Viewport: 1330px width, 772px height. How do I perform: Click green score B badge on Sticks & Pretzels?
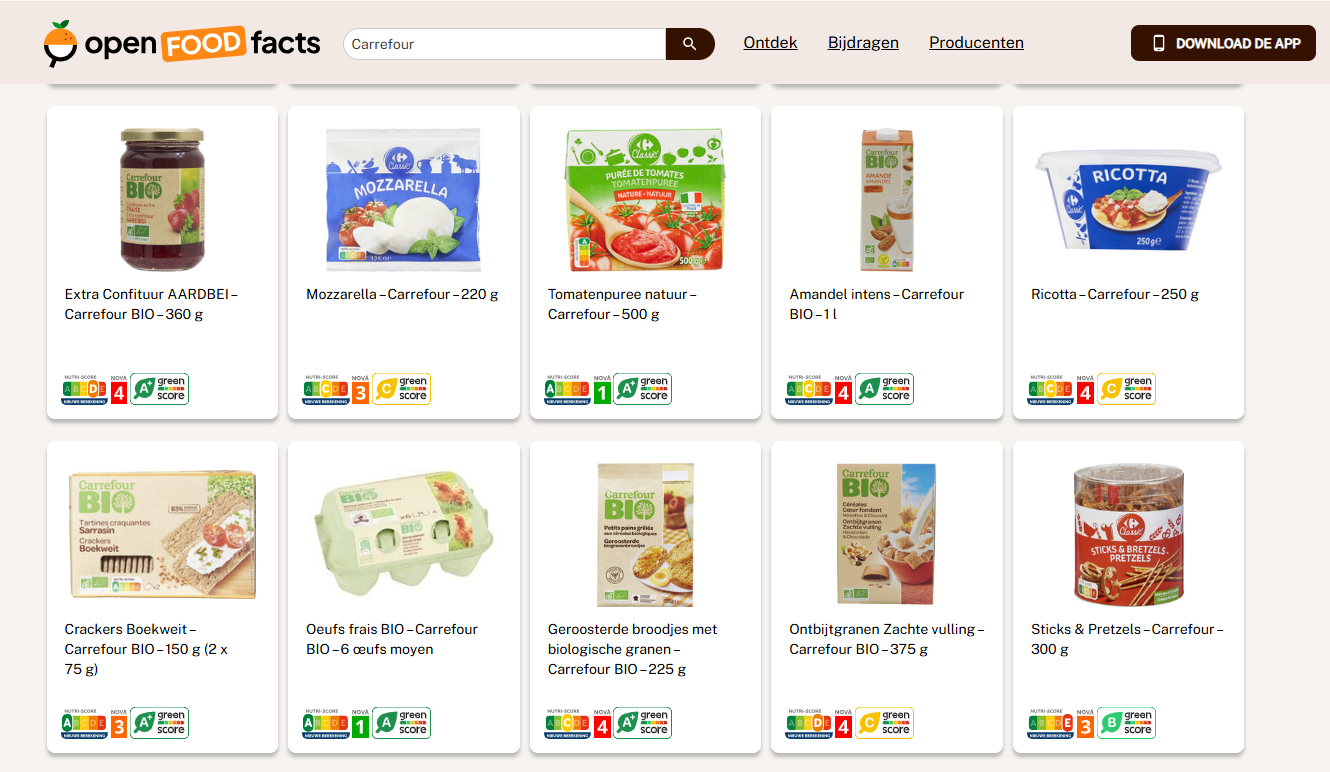coord(1126,723)
